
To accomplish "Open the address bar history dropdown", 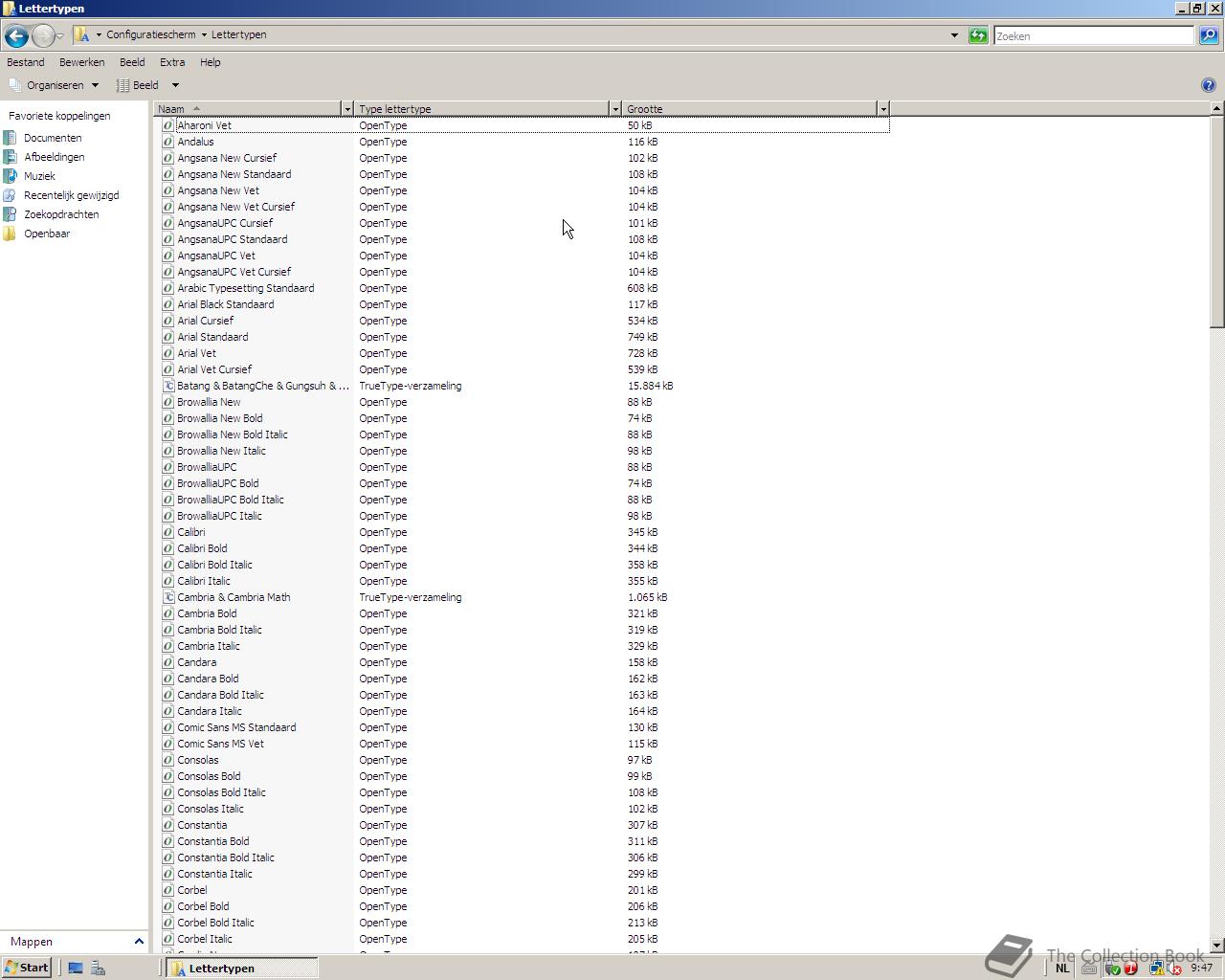I will [954, 35].
